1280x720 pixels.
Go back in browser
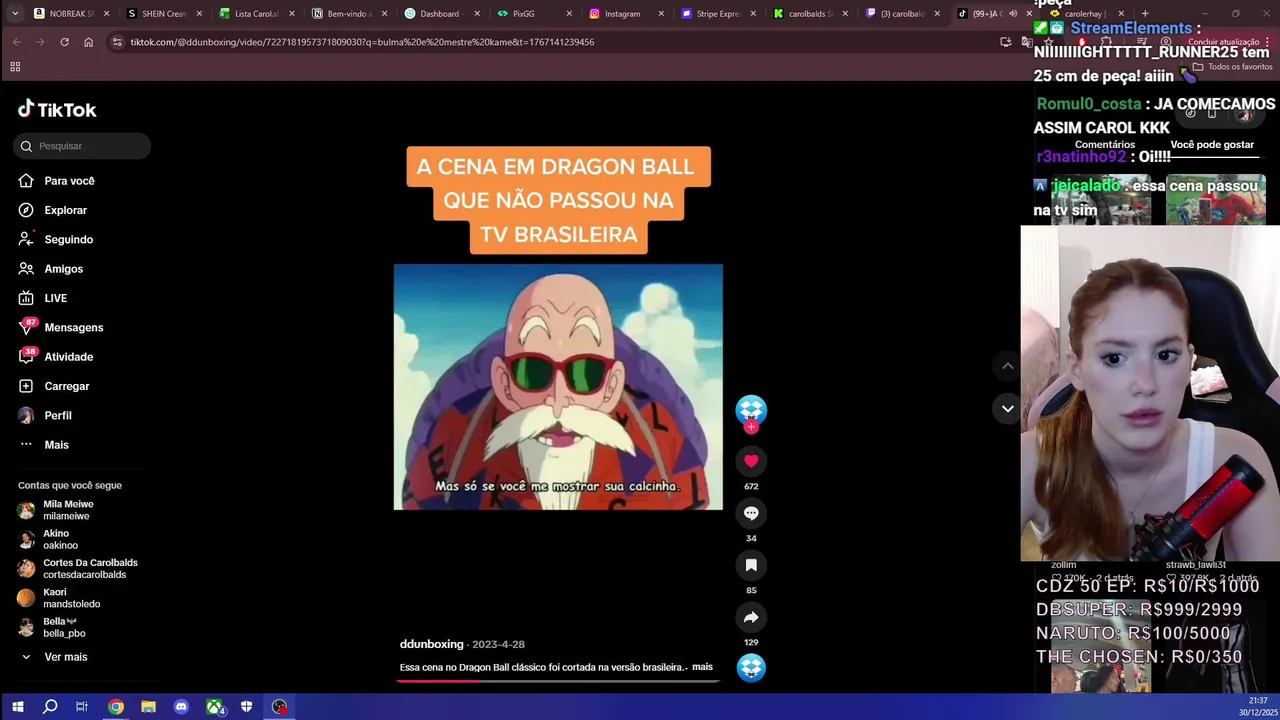[x=17, y=42]
